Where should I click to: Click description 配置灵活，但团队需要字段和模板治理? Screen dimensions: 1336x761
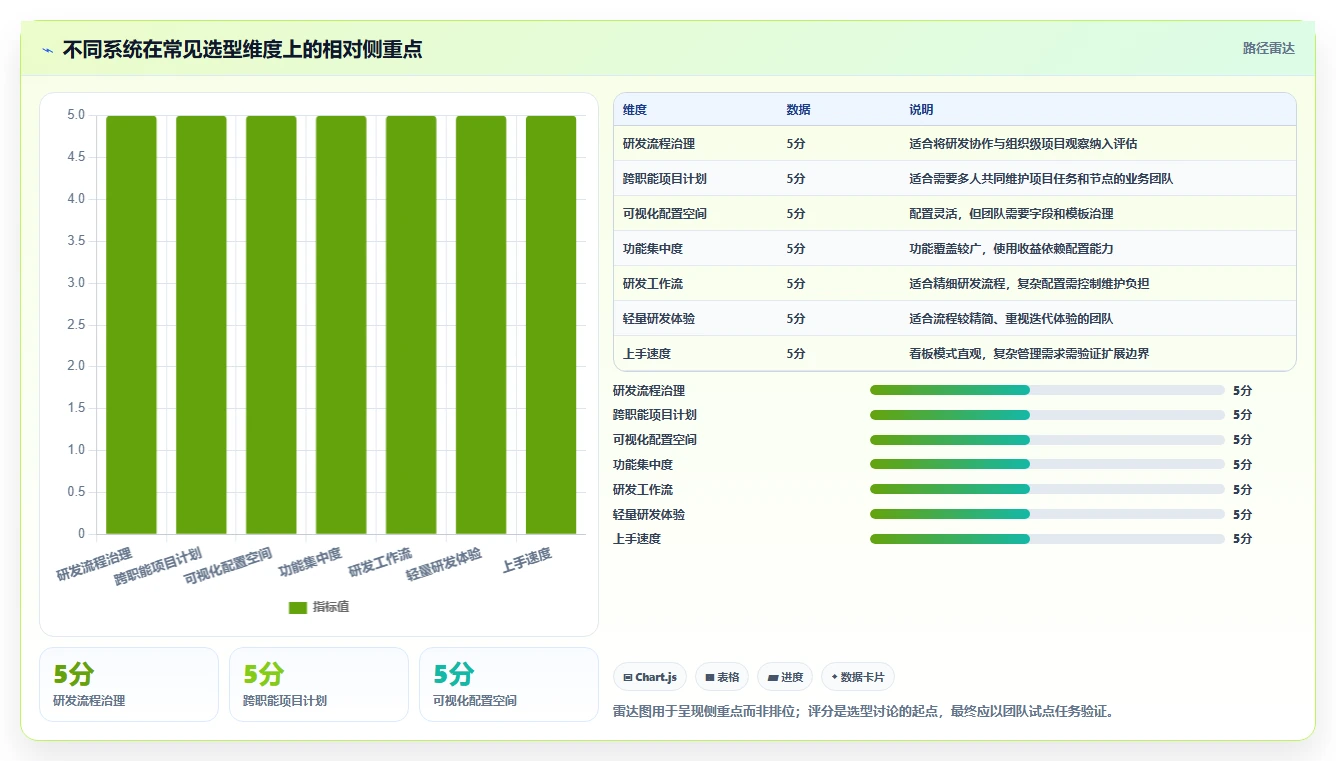[1011, 214]
